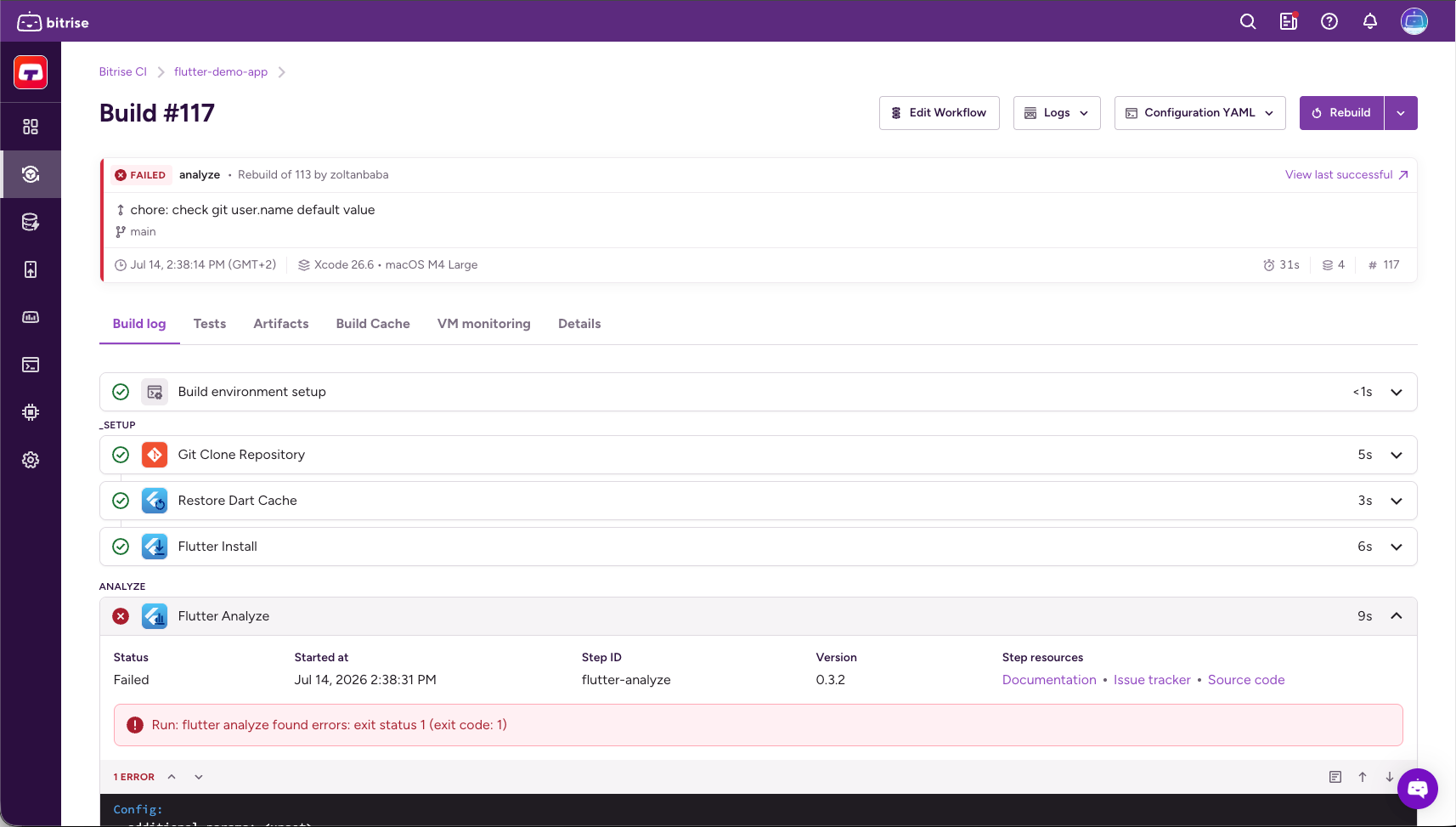Click the Edit Workflow button
Screen dimensions: 1456x827
940,113
